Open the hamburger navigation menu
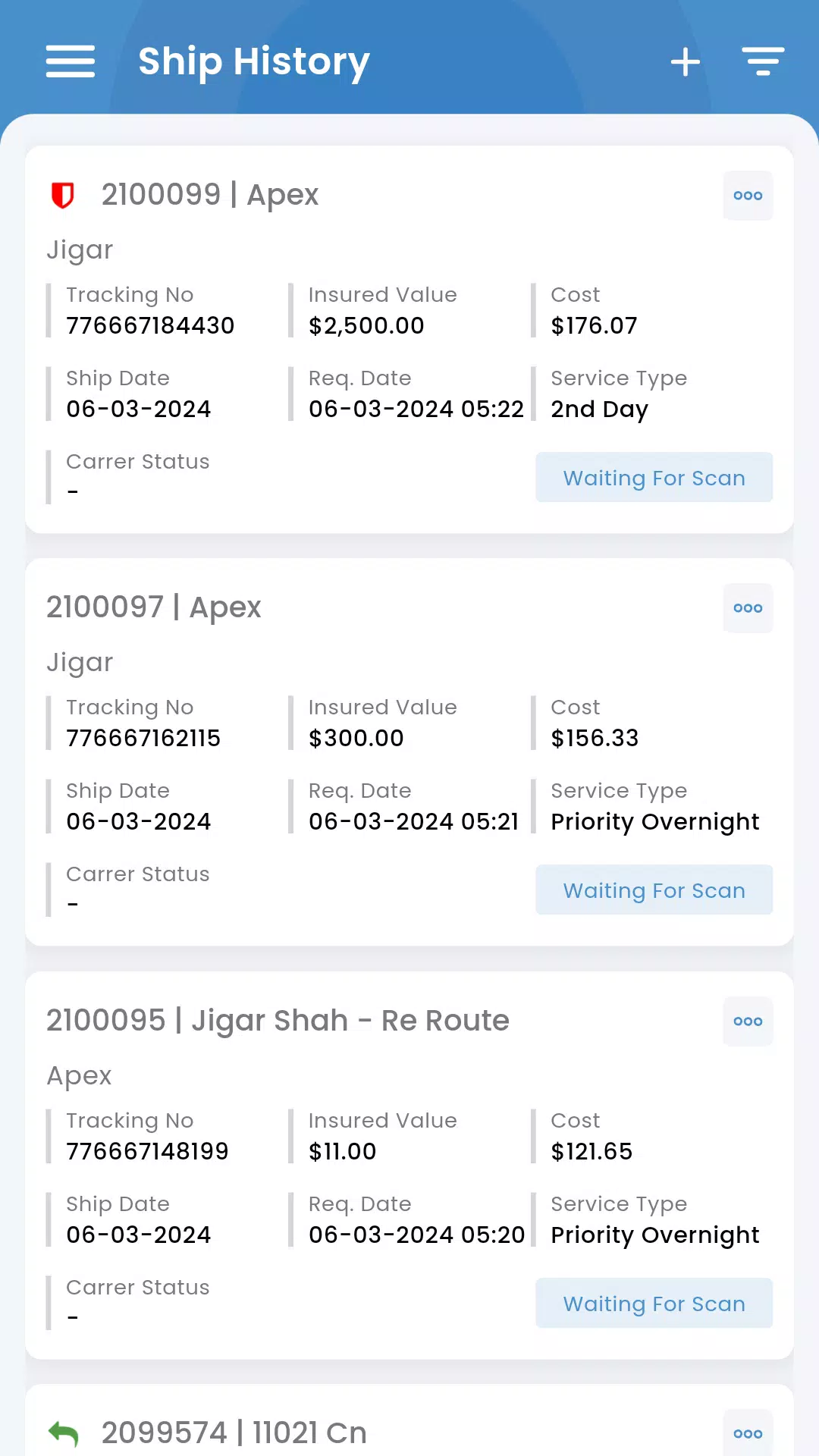The height and width of the screenshot is (1456, 819). [x=71, y=61]
